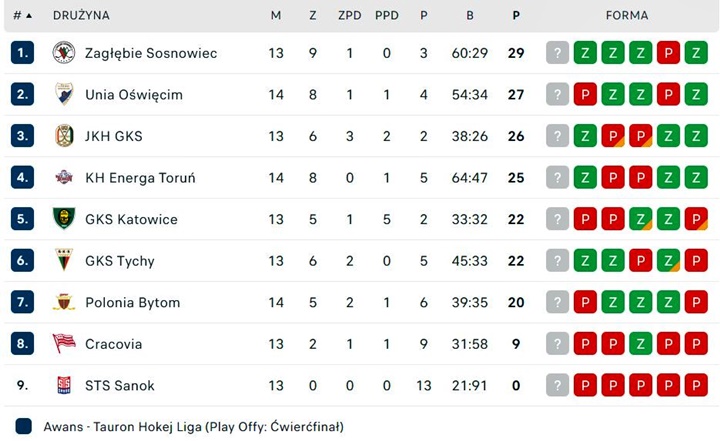
Task: Click the Polonia Bytom team logo
Action: (64, 302)
